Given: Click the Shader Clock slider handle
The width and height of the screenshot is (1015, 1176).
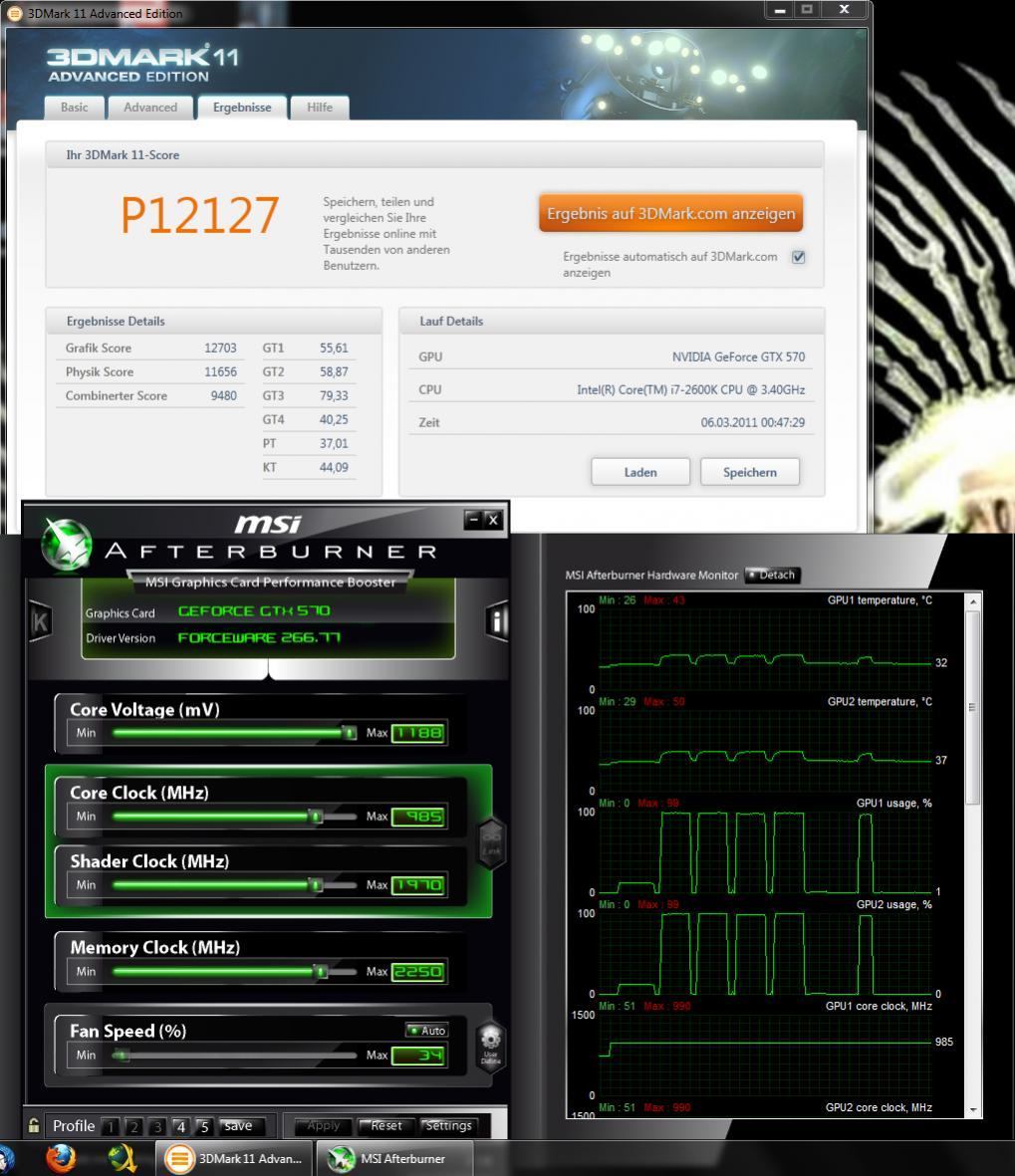Looking at the screenshot, I should click(316, 885).
